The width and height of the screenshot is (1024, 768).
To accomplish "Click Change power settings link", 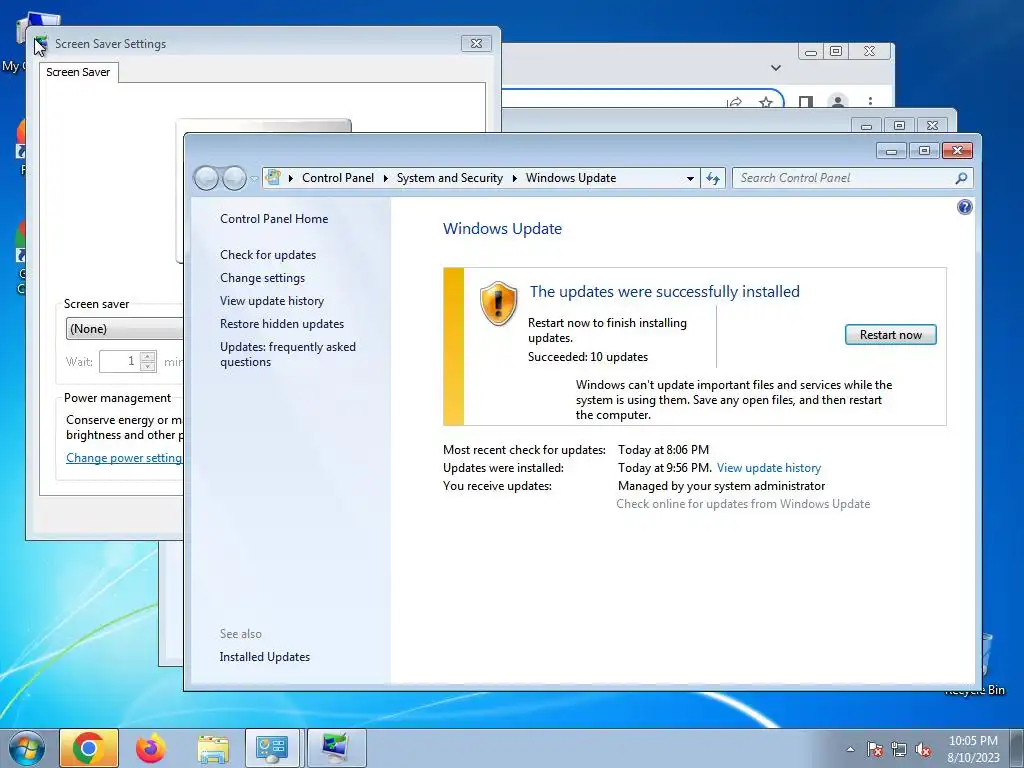I will [124, 458].
